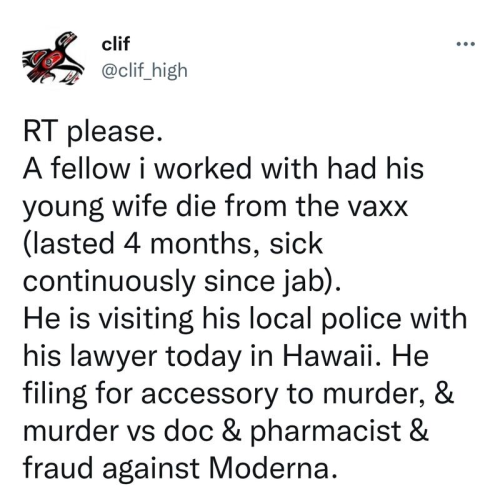This screenshot has height=499, width=500.
Task: Click the clif profile avatar image
Action: 53,58
